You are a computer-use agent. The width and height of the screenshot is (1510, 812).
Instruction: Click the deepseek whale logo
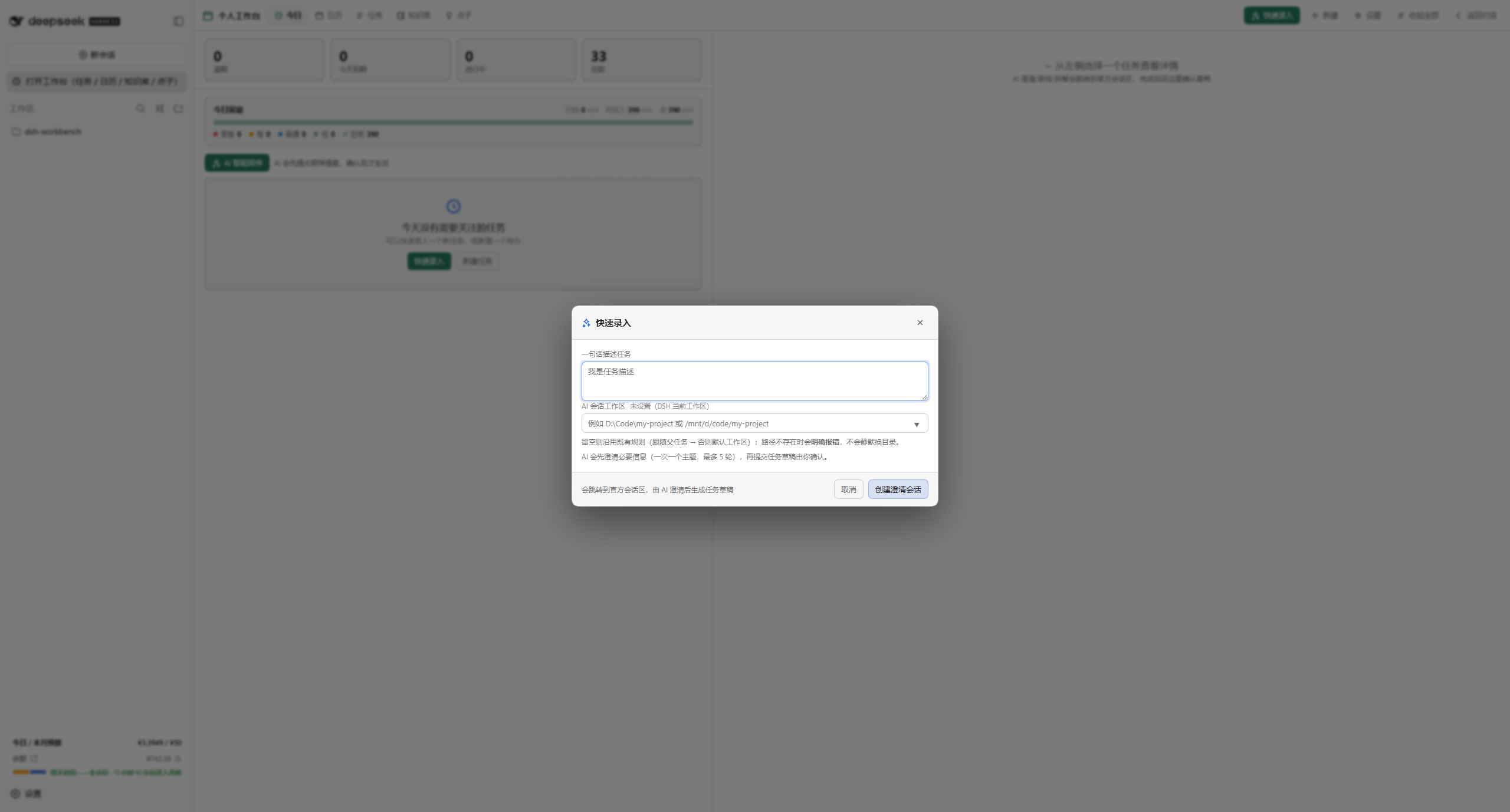[16, 21]
